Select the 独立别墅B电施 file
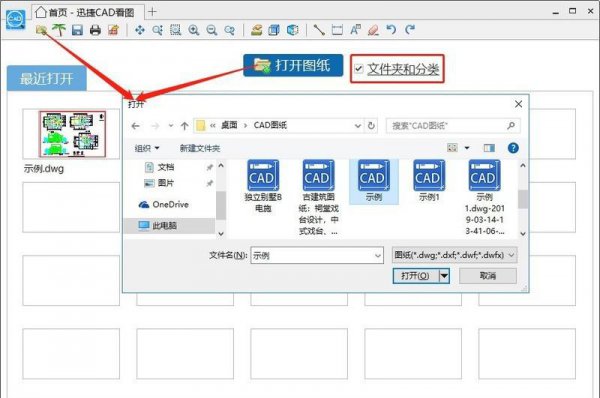The image size is (600, 398). click(263, 186)
